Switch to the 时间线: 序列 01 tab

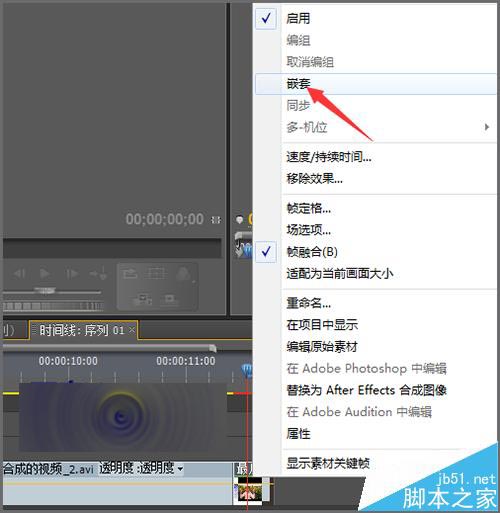click(x=82, y=330)
